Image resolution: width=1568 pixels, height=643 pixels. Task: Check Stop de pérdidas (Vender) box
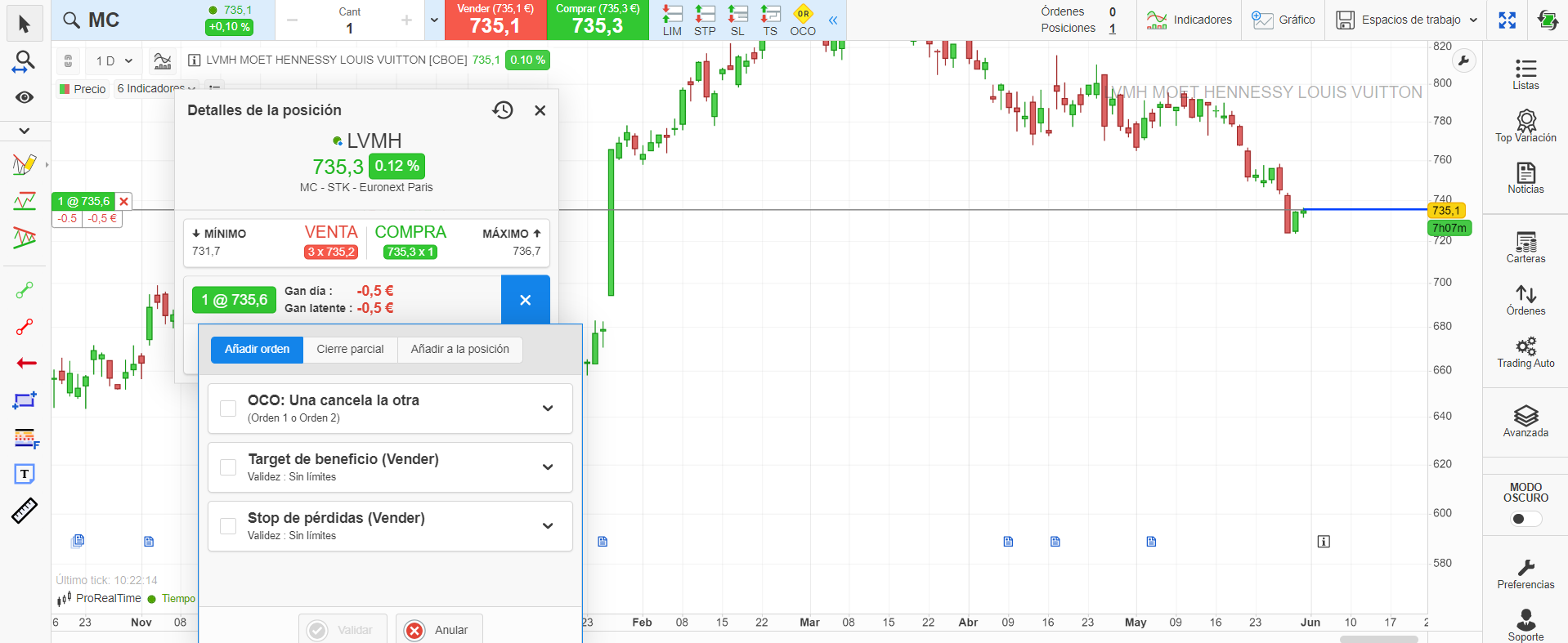pos(228,526)
